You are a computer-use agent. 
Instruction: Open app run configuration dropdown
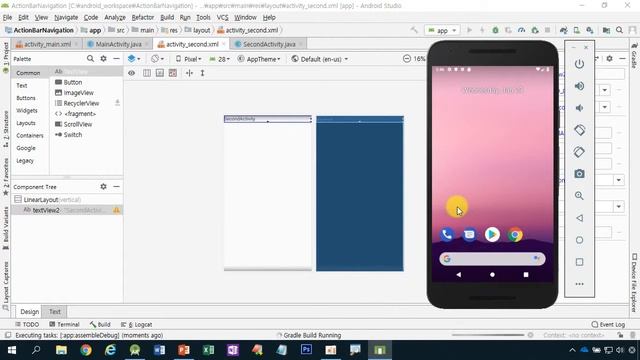[x=442, y=30]
